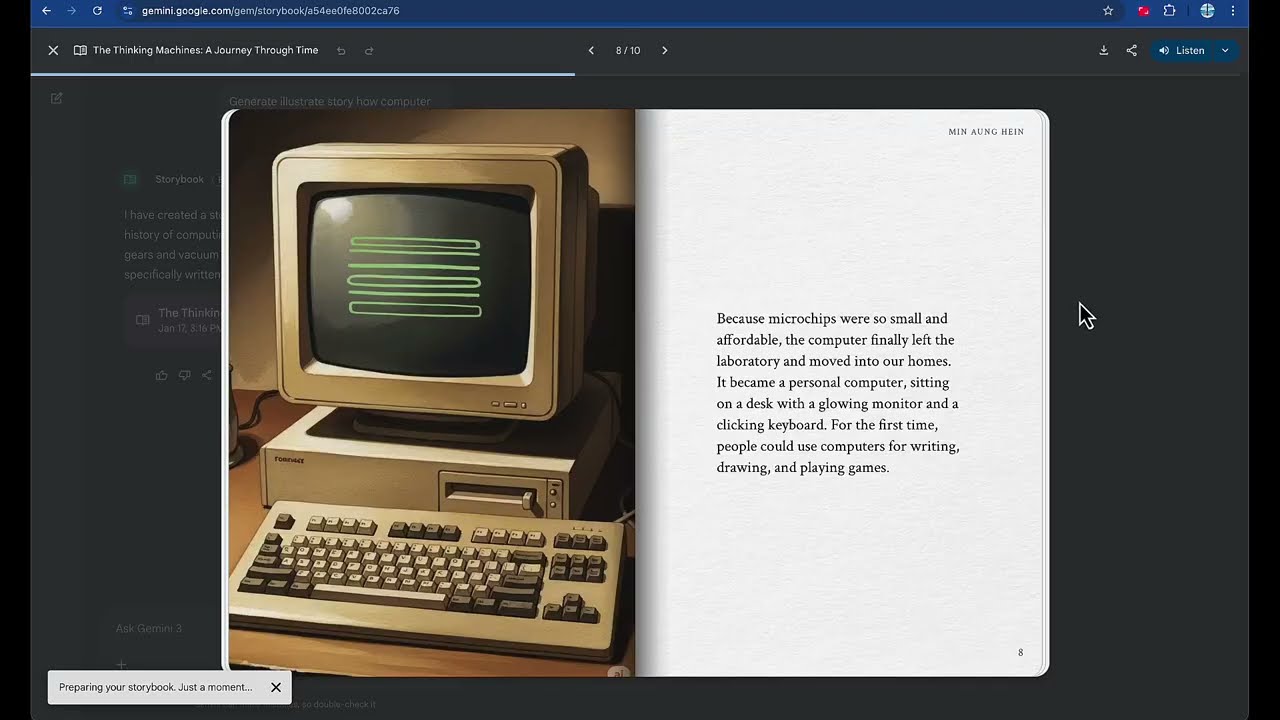Give the response a thumbs up

coord(162,375)
